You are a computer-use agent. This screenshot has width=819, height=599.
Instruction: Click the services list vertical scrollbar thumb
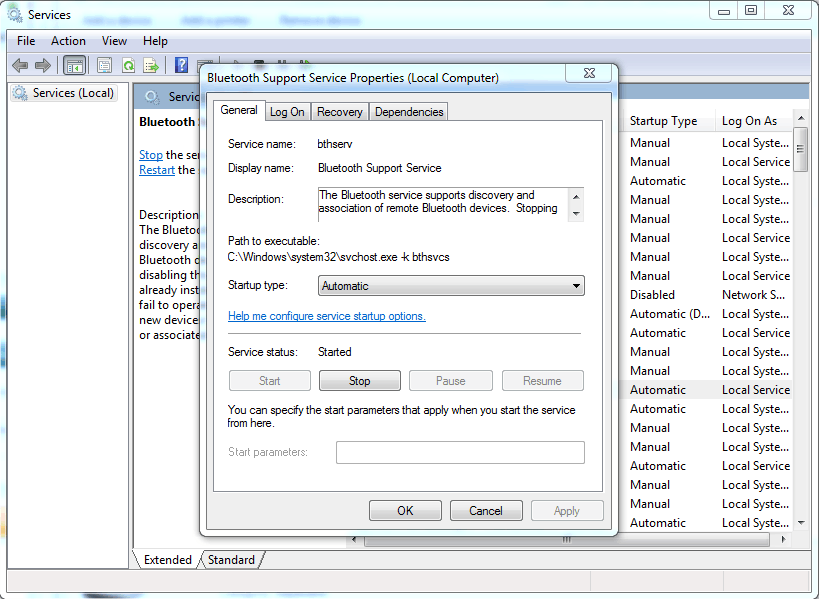coord(801,149)
